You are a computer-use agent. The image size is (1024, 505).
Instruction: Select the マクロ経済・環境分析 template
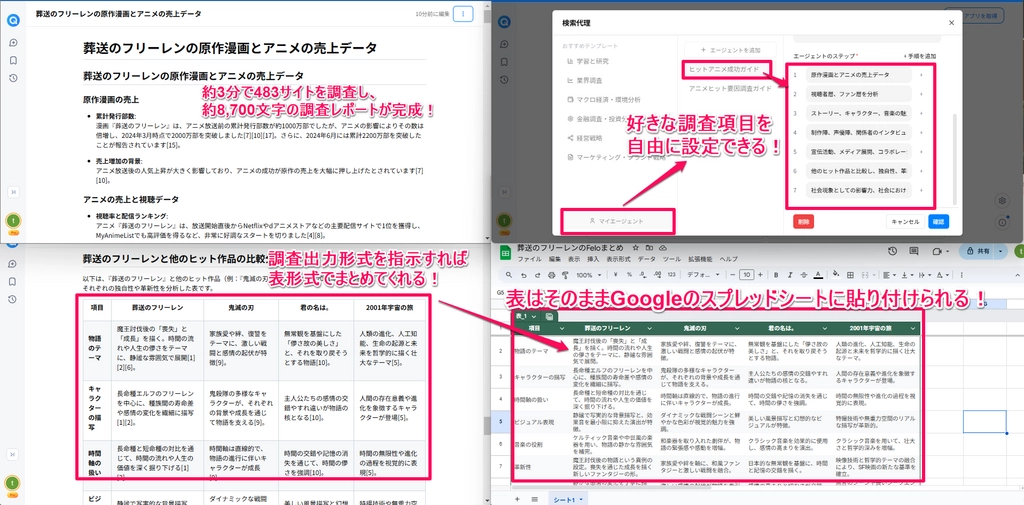(604, 99)
